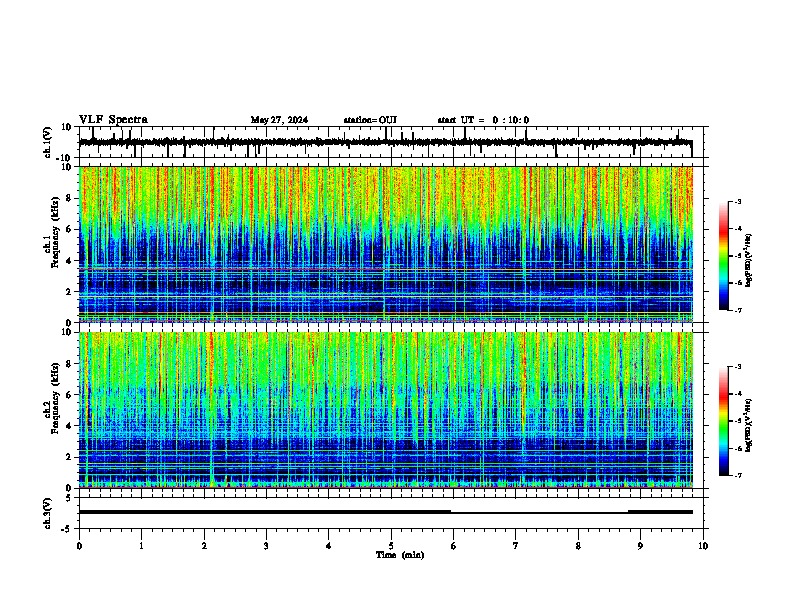Click the ch.1 spectrogram plot area
The image size is (792, 612).
pyautogui.click(x=386, y=244)
